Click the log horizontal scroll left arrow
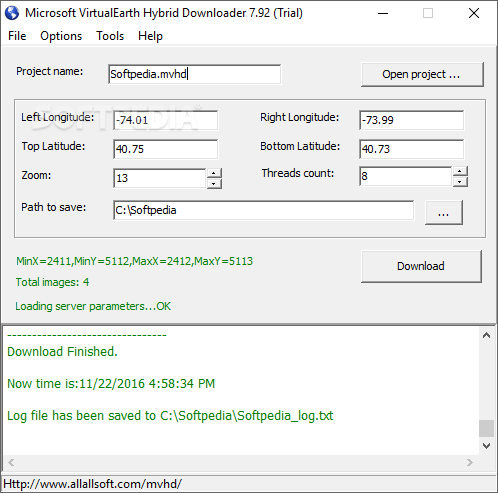Screen dimensions: 498x493 [11, 462]
